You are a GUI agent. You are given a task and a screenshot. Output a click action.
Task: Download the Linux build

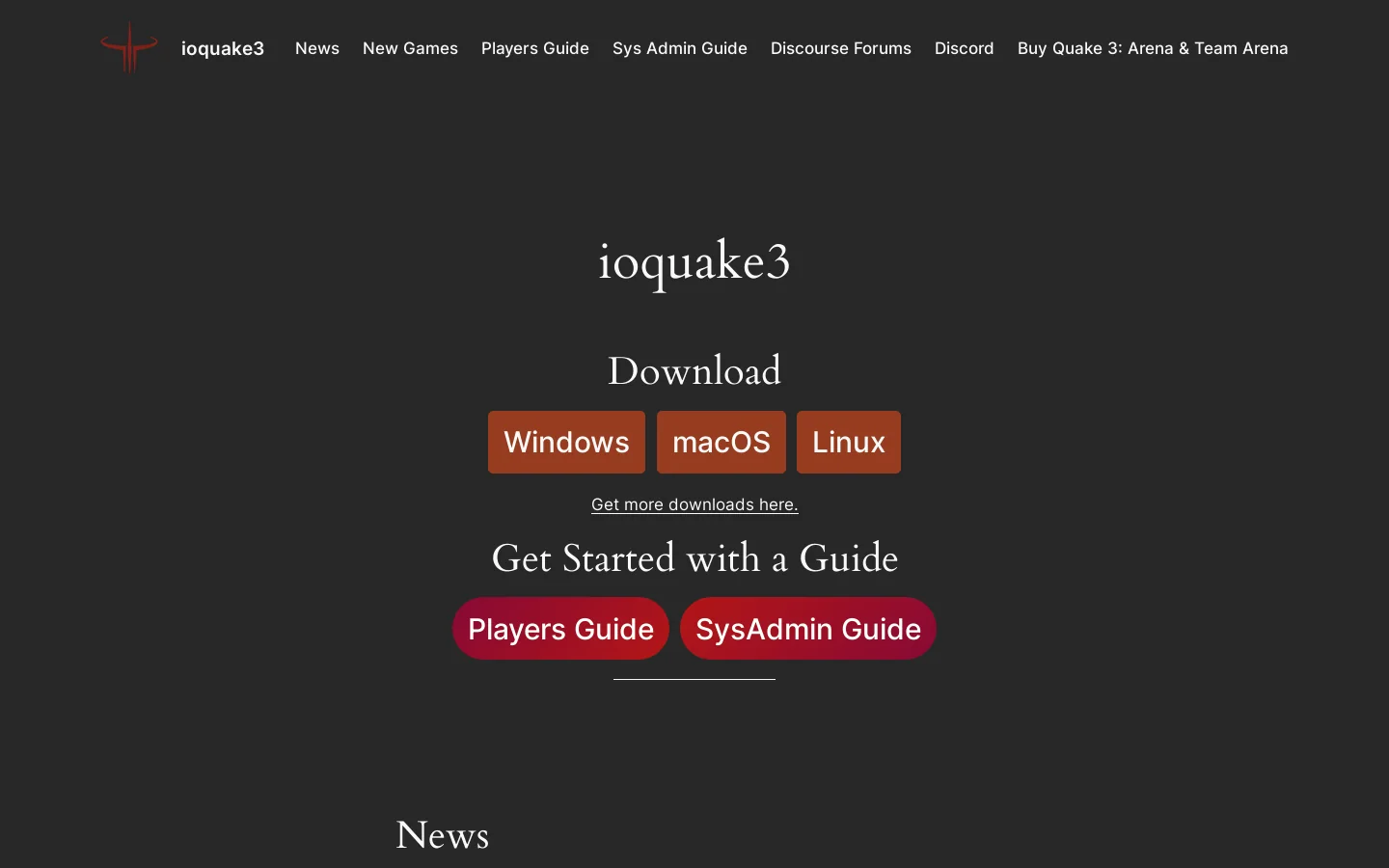[x=849, y=442]
